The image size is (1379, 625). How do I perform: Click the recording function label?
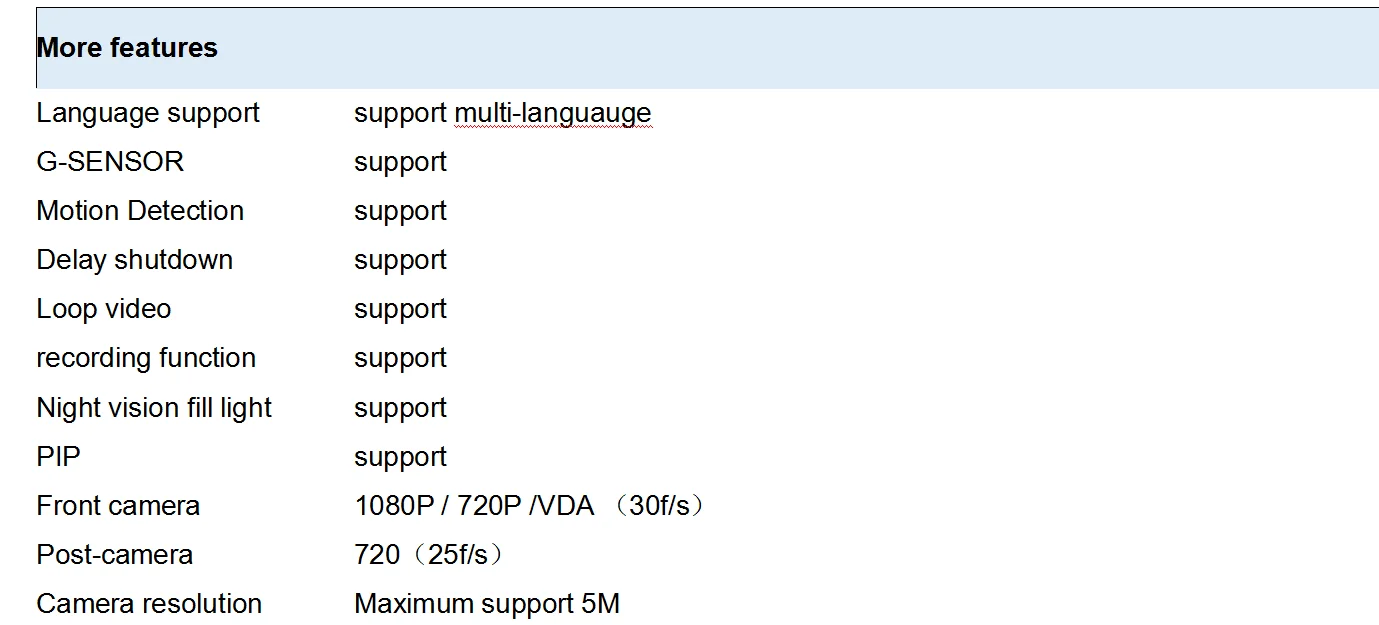tap(146, 357)
